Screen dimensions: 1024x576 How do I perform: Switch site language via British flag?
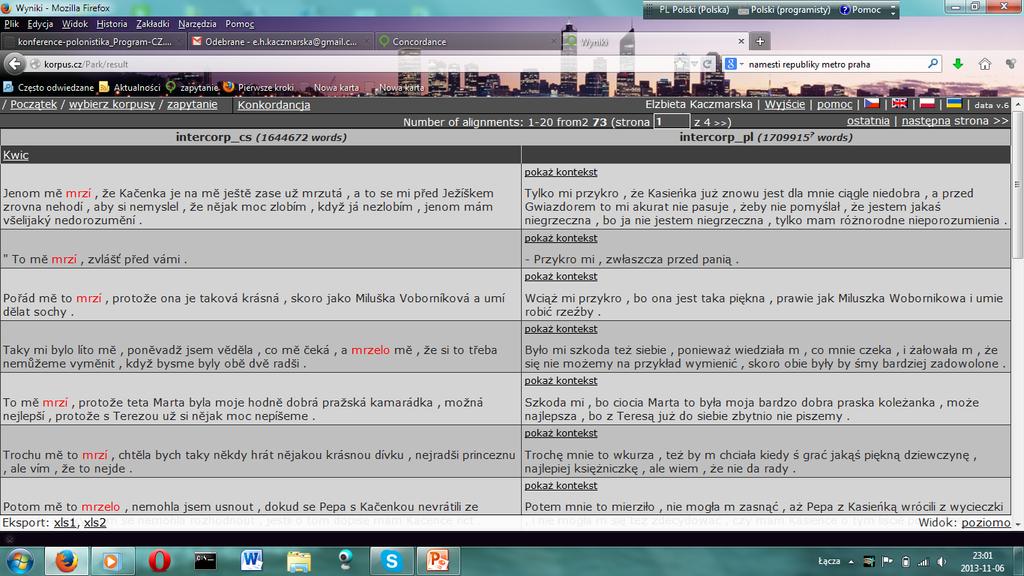[899, 104]
